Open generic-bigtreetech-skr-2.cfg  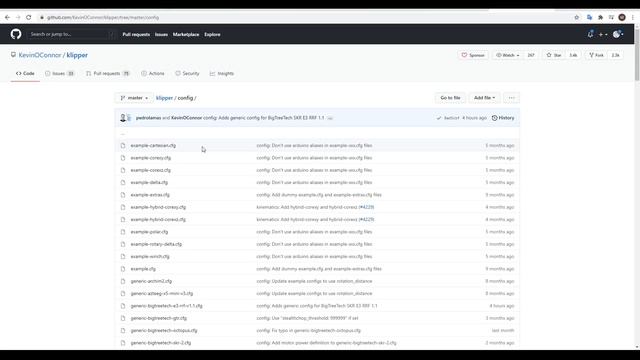(160, 343)
